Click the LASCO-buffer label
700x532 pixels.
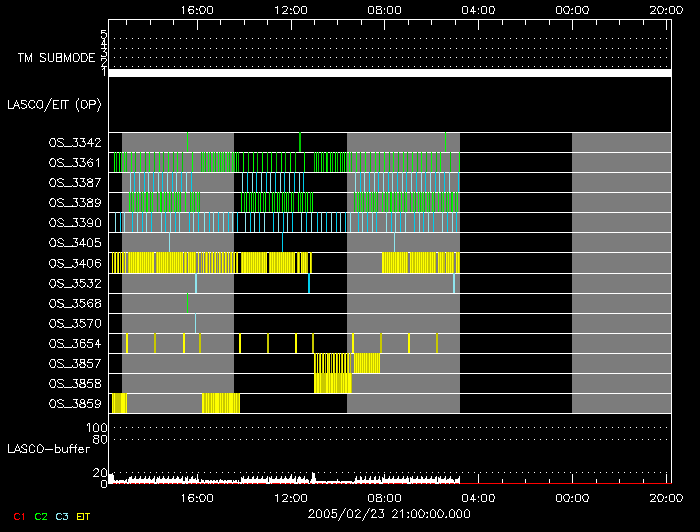pyautogui.click(x=49, y=449)
